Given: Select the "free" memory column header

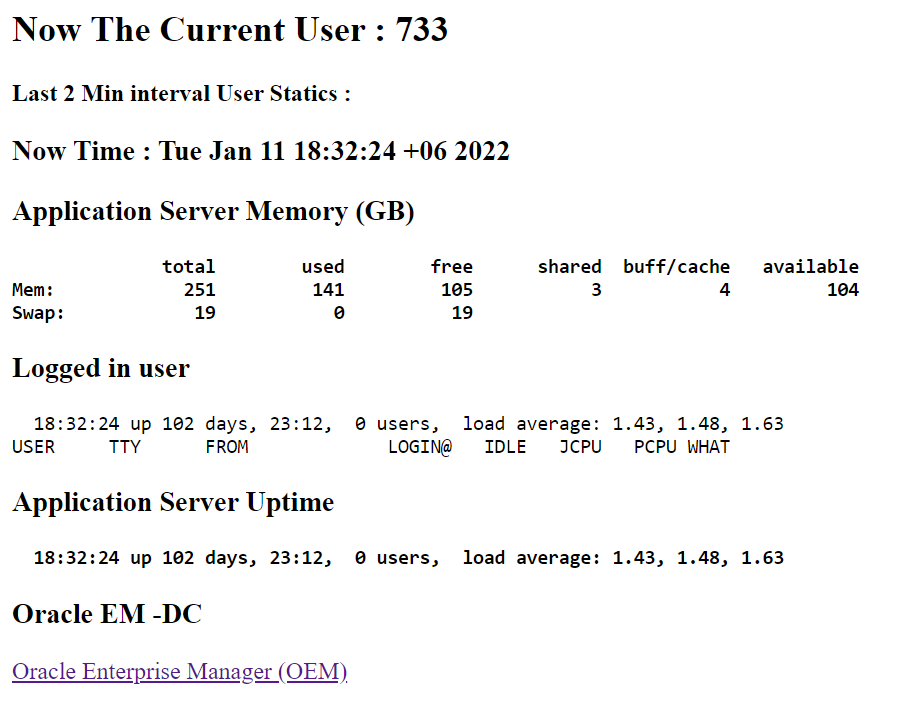Looking at the screenshot, I should (451, 267).
